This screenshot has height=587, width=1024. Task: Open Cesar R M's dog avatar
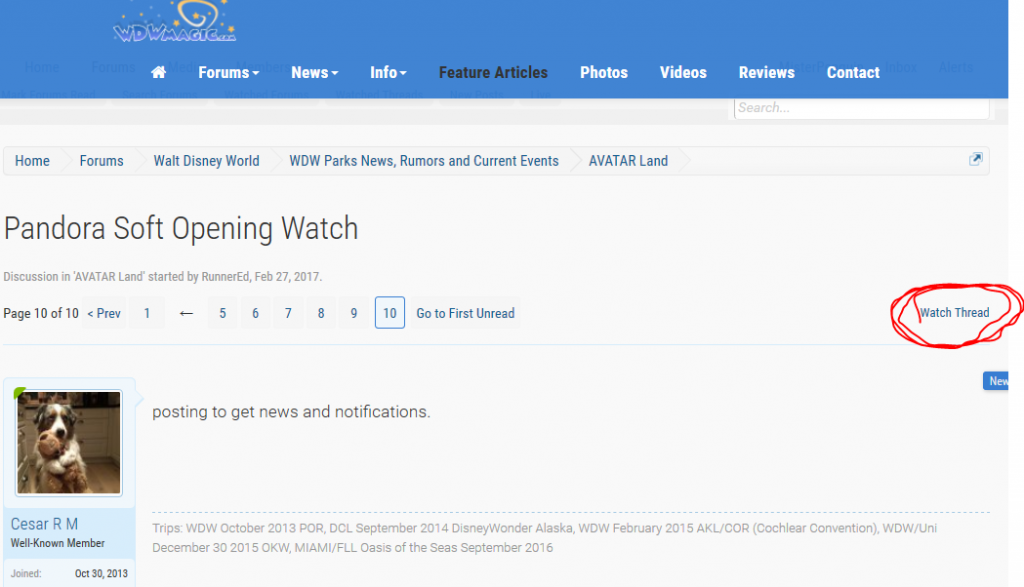click(69, 442)
